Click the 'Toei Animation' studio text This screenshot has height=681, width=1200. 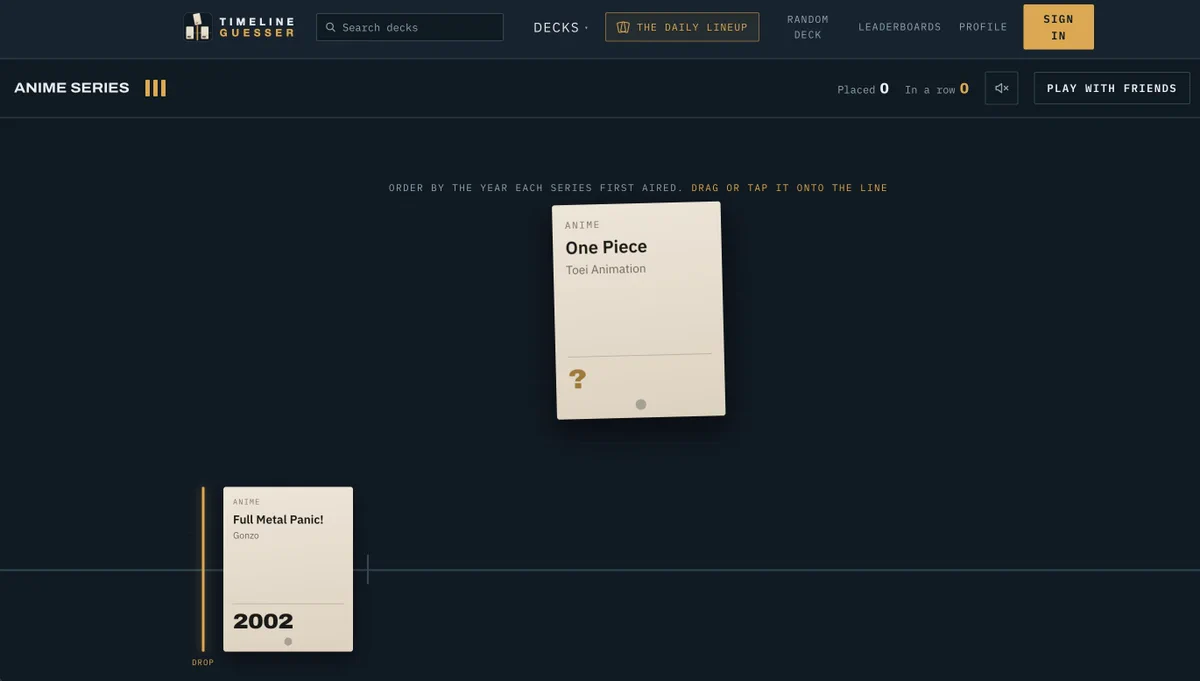pyautogui.click(x=606, y=269)
